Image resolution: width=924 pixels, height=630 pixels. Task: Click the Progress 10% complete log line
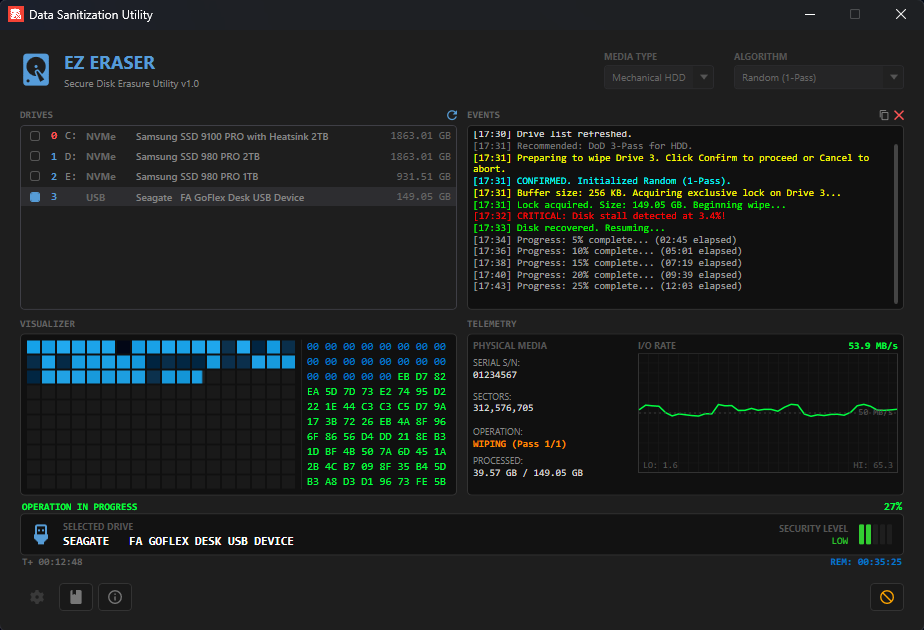pyautogui.click(x=607, y=251)
